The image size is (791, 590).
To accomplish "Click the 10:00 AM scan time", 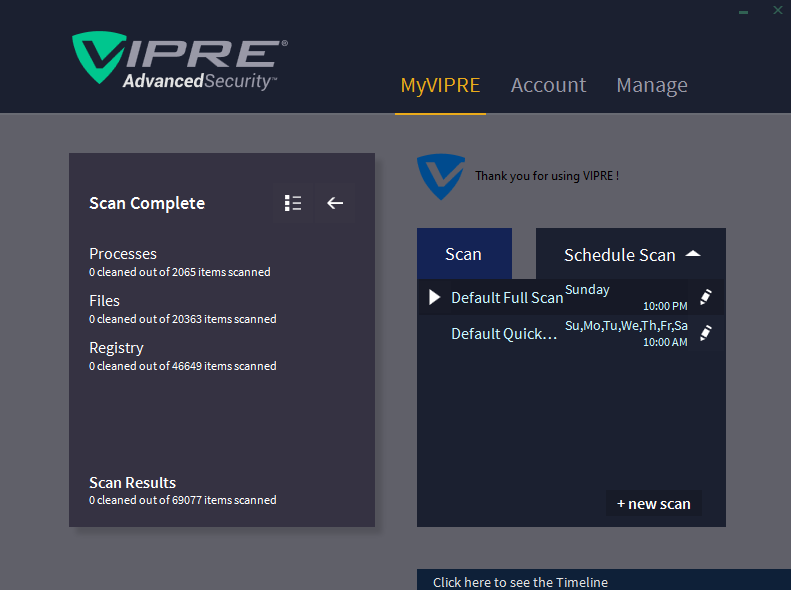I will 665,342.
